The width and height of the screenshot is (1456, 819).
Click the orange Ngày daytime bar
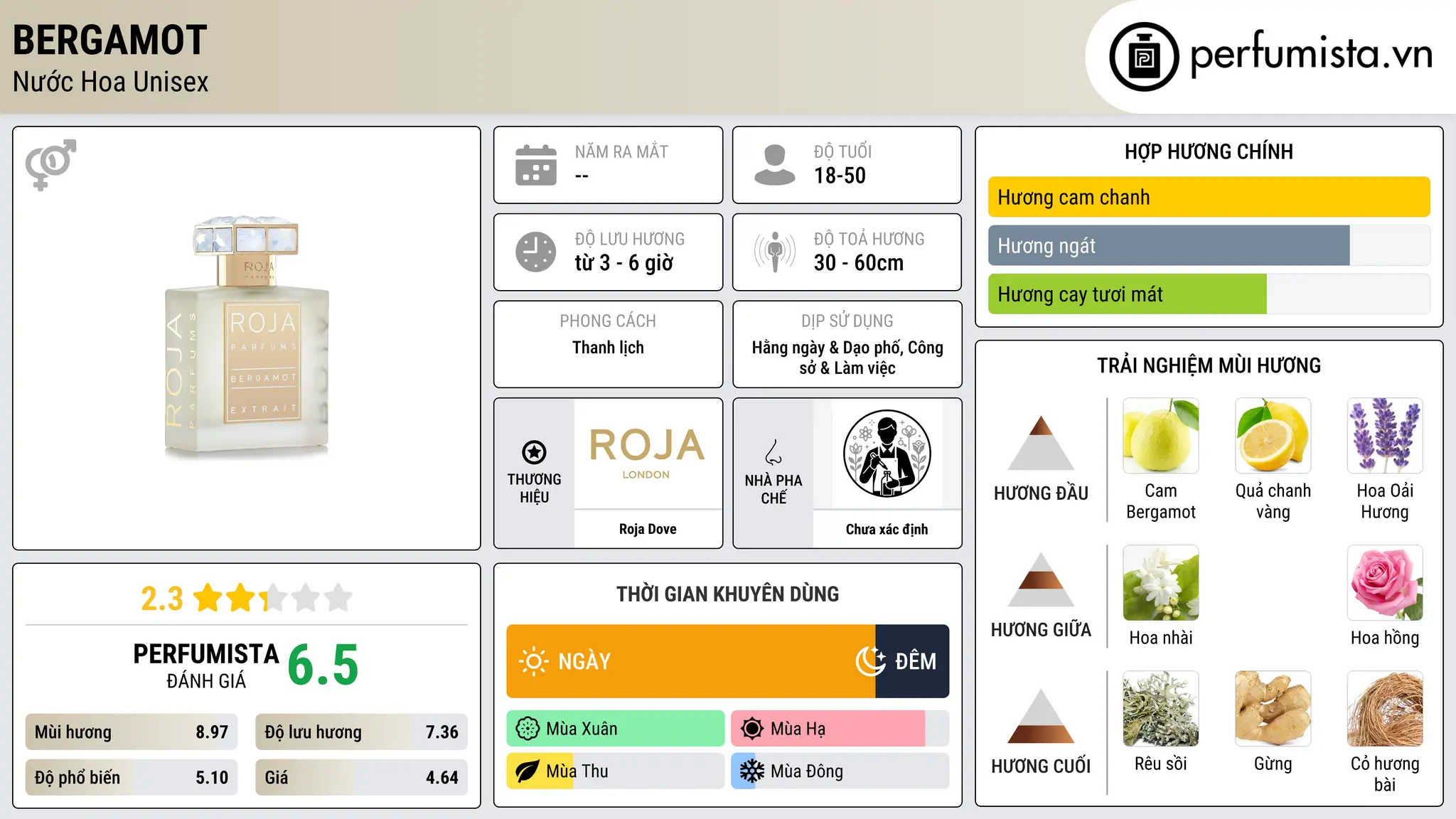[x=690, y=661]
